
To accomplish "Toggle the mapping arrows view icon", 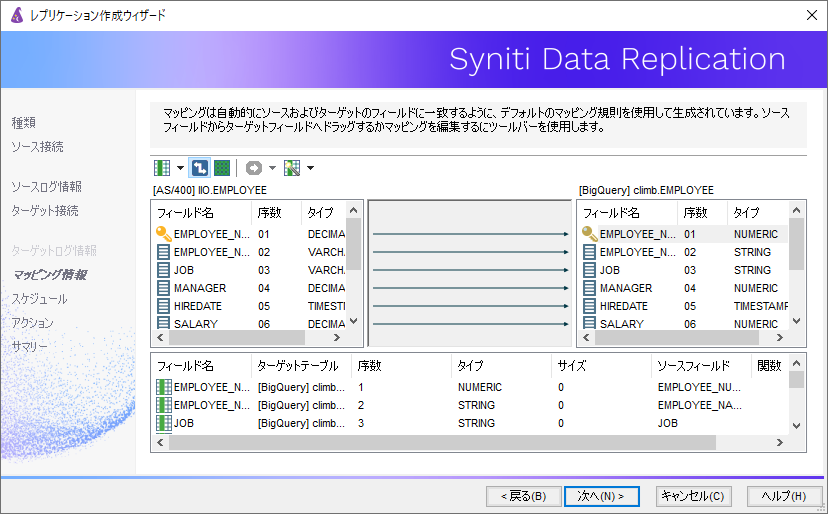I will click(x=200, y=168).
